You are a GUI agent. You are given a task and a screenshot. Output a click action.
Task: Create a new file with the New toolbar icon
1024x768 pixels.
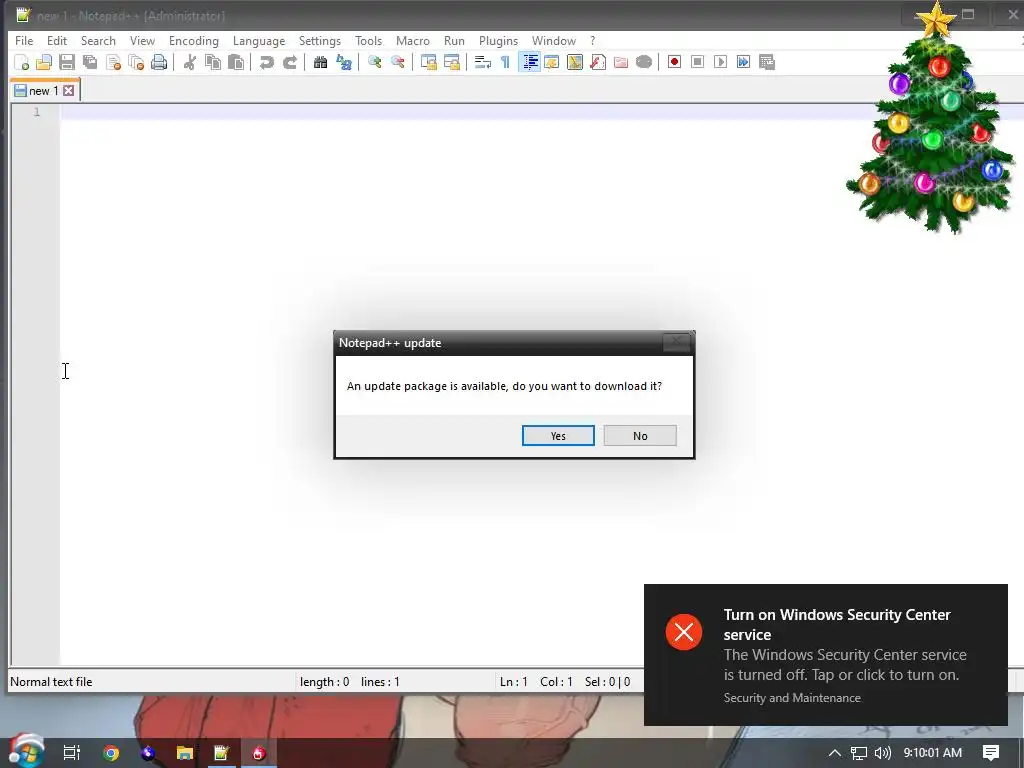click(22, 62)
